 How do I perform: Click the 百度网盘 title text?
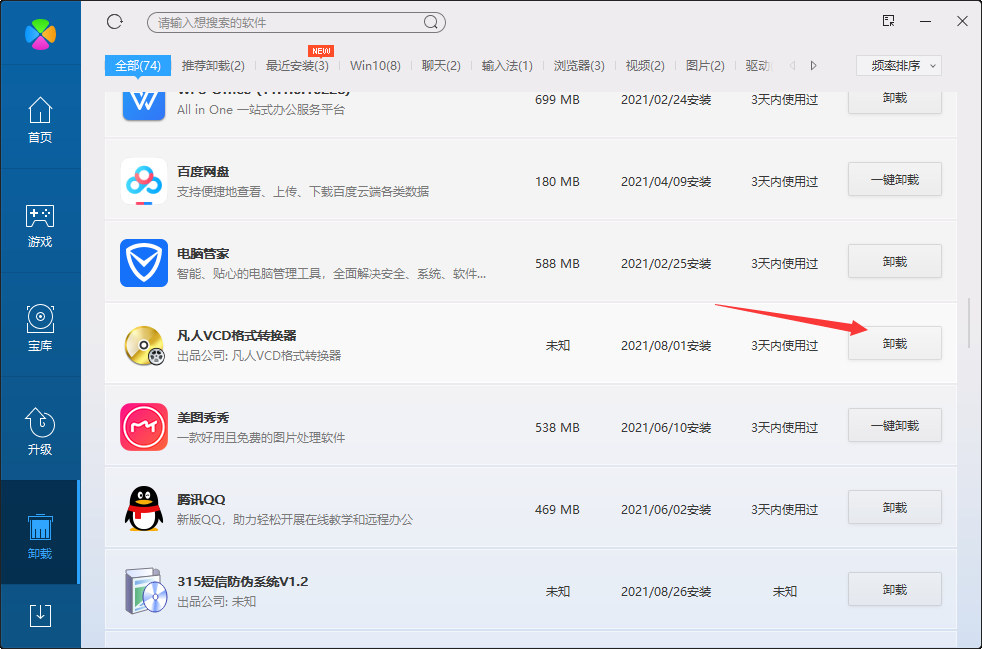(203, 172)
